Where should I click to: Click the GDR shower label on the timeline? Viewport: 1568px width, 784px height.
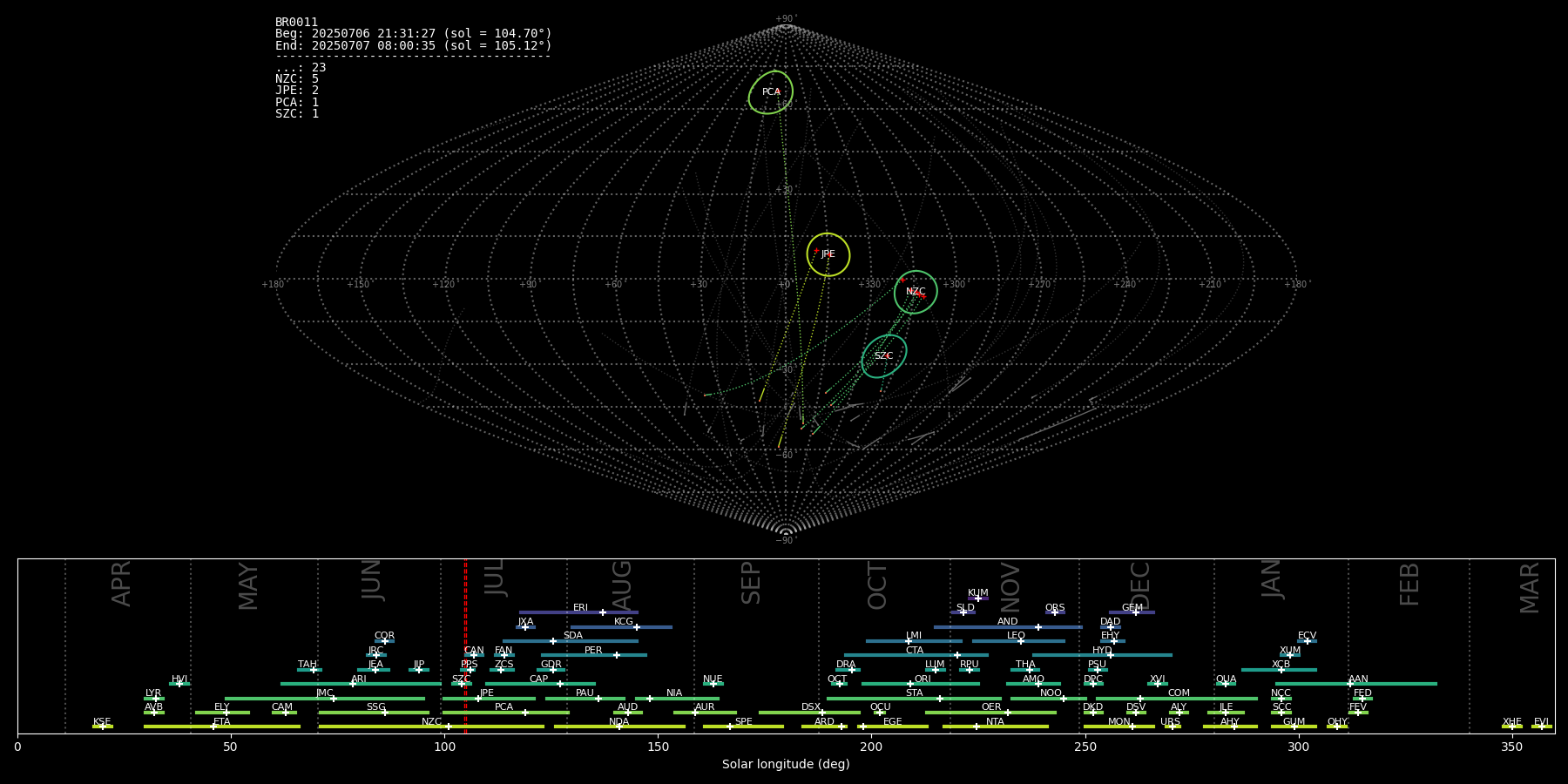(551, 665)
